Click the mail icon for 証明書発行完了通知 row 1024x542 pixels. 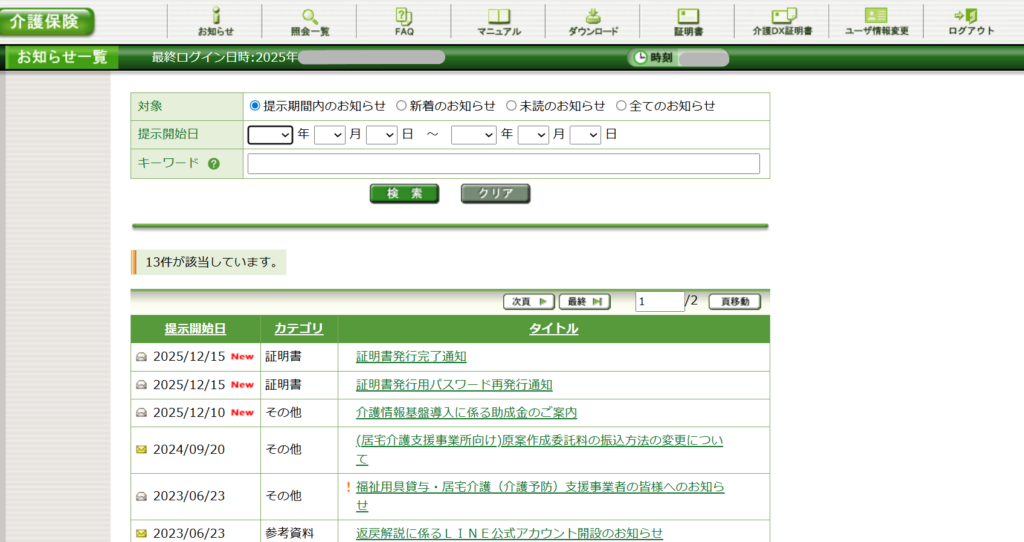[141, 357]
